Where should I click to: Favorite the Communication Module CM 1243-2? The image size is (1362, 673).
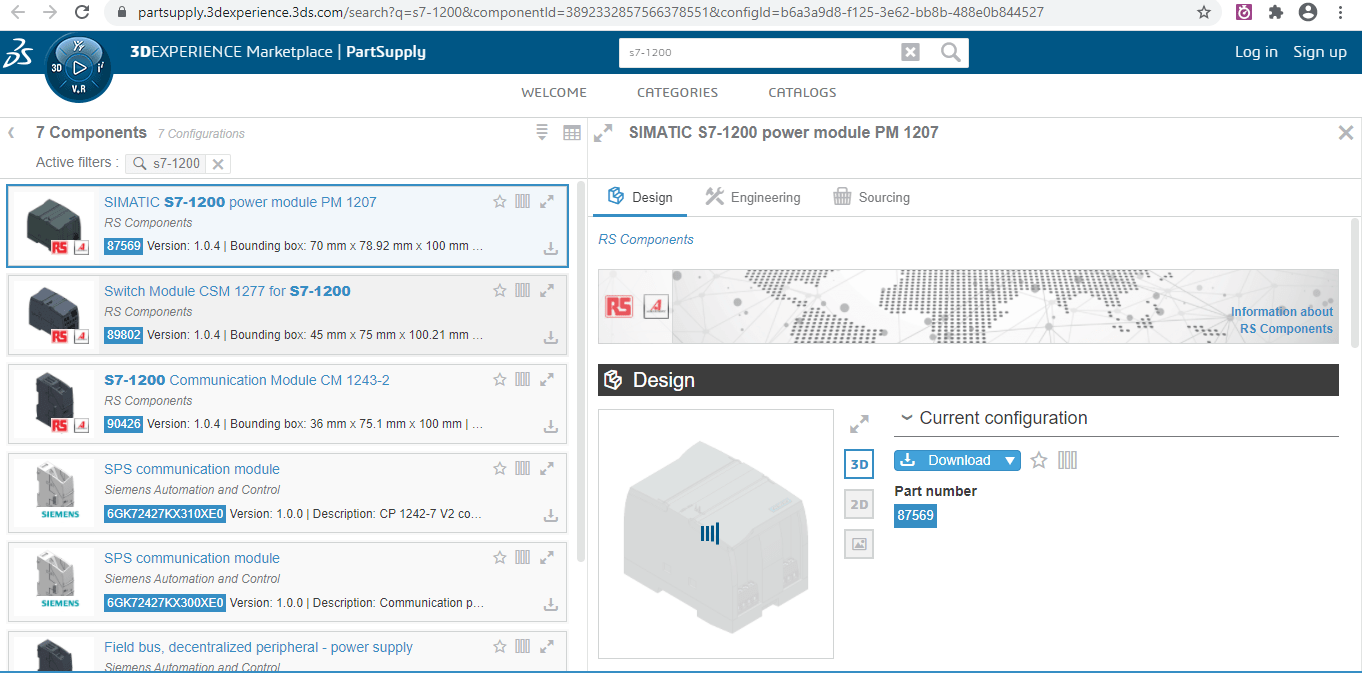pos(500,379)
